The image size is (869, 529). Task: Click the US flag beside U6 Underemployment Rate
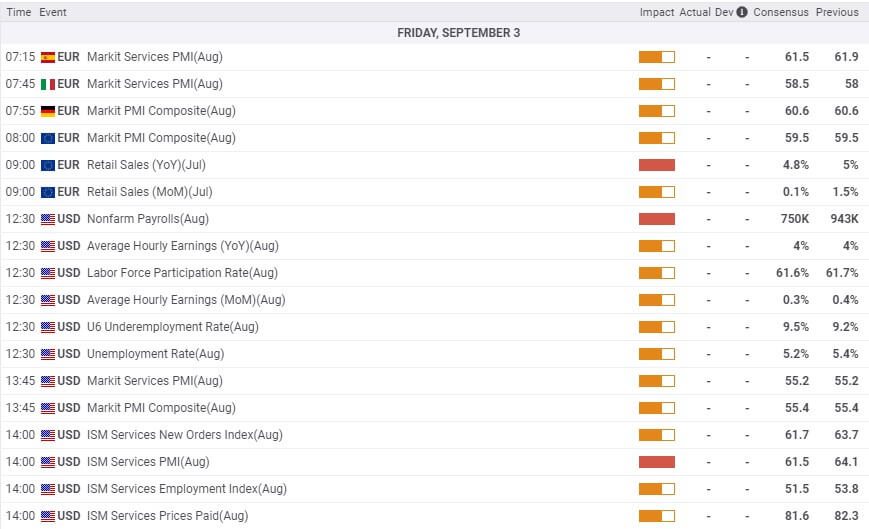pos(47,327)
